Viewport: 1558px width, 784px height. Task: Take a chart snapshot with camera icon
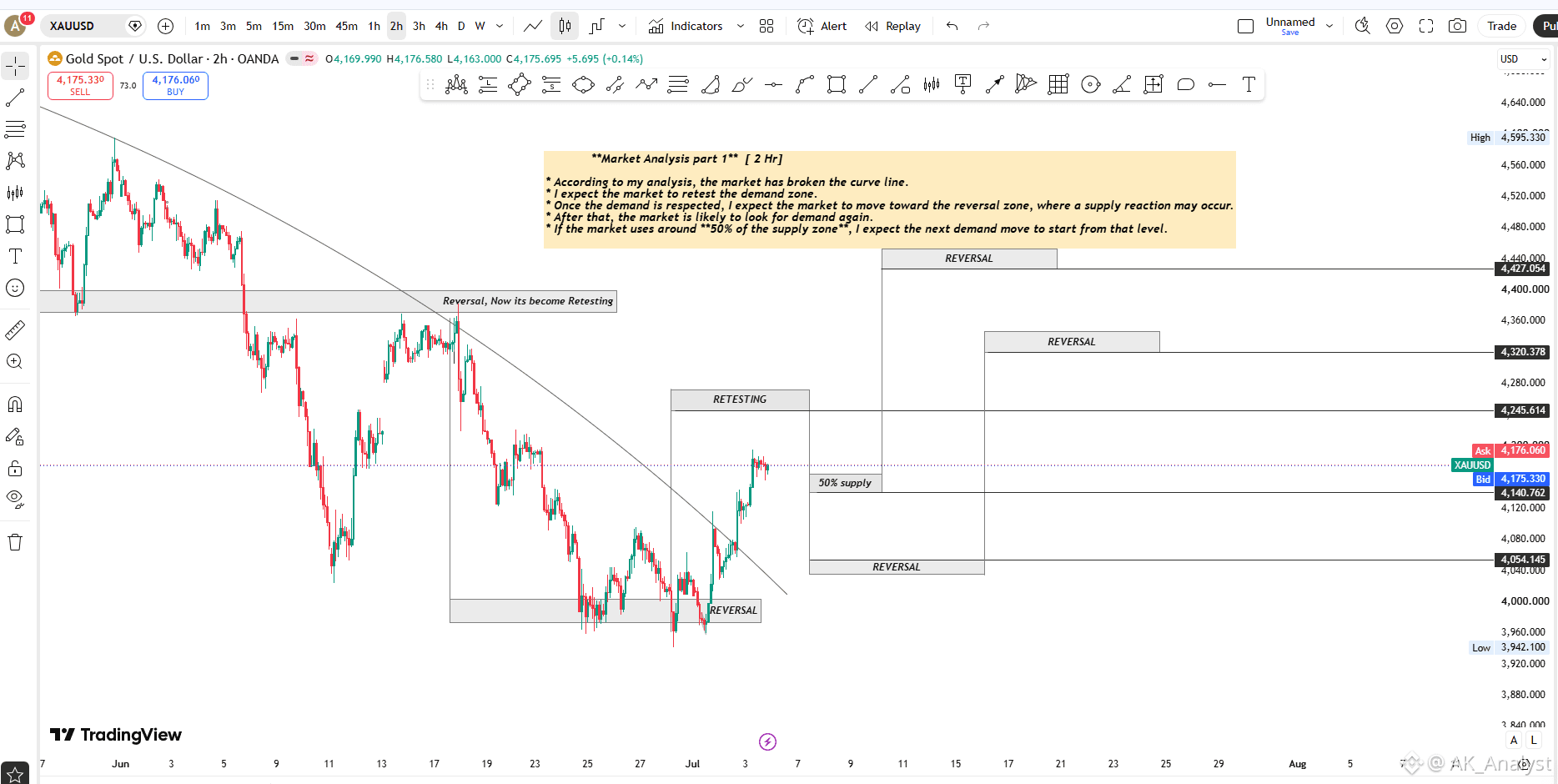(1457, 26)
